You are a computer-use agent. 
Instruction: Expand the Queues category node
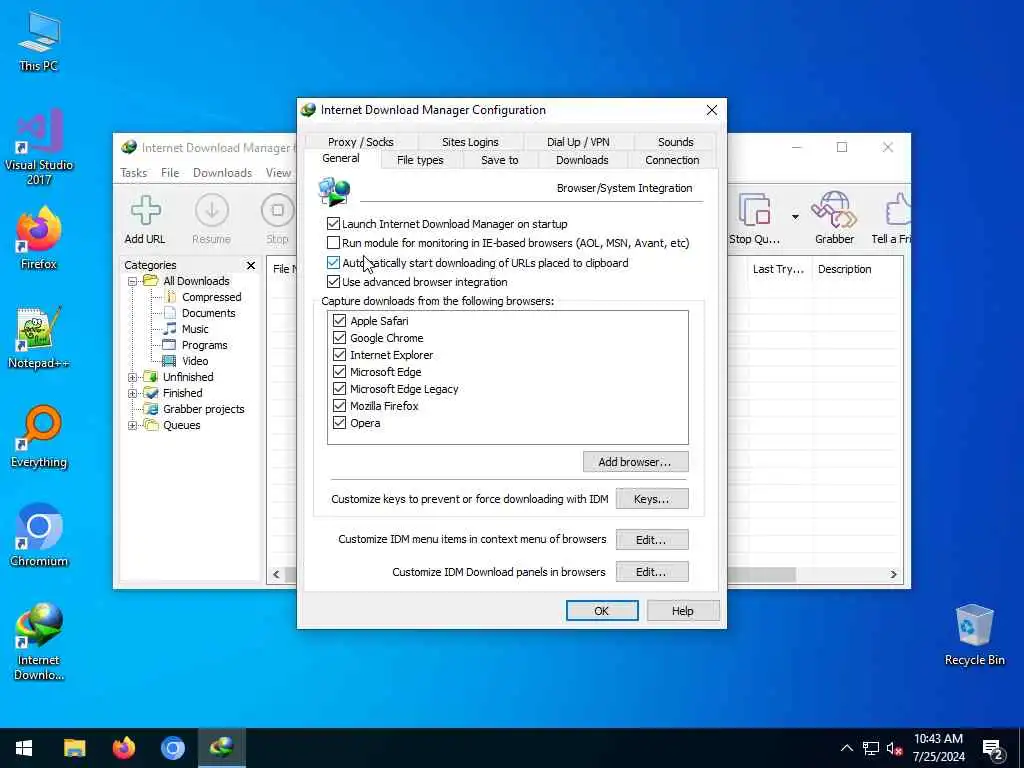133,425
